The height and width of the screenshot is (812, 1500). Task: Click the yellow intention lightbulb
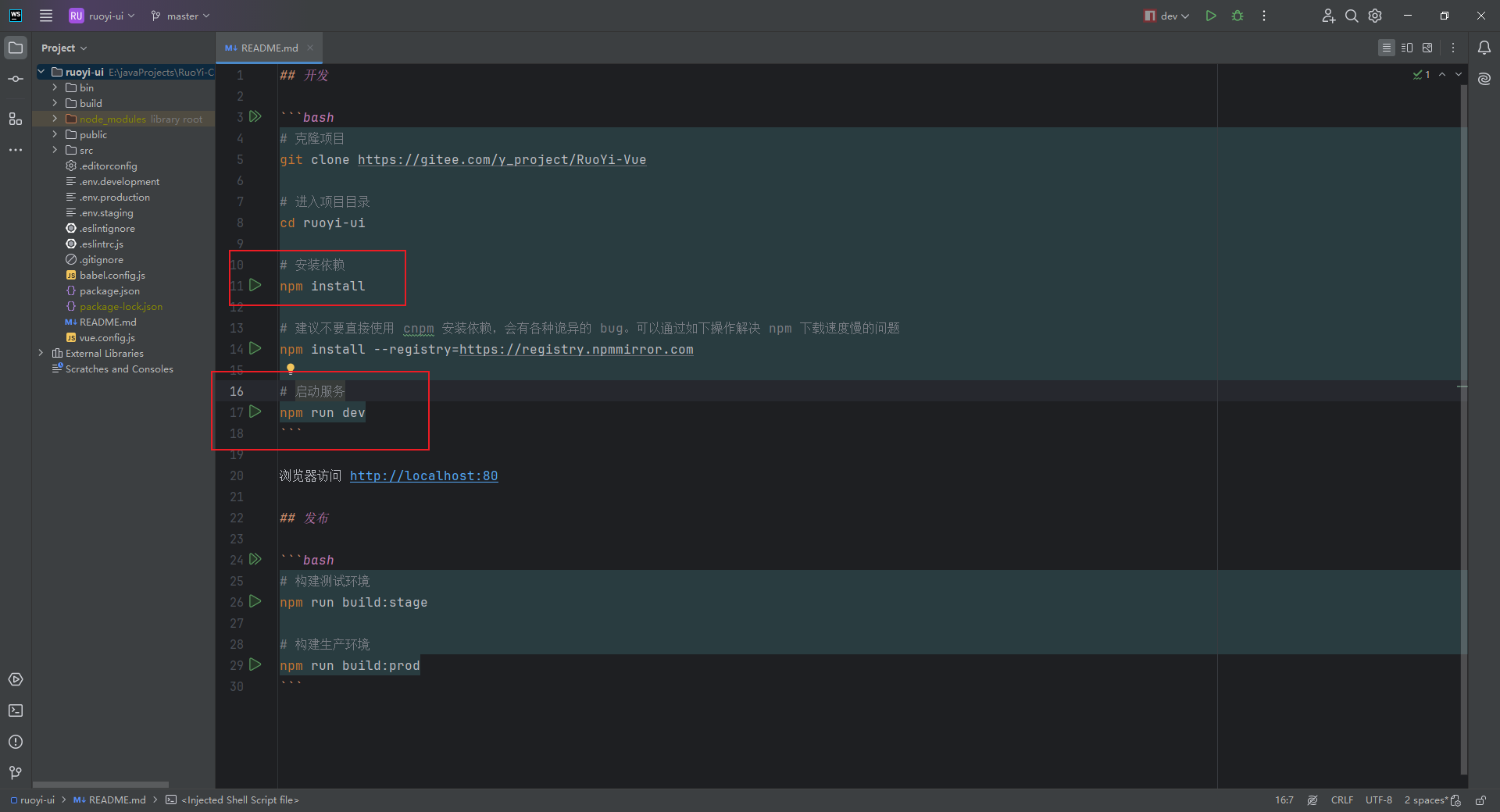coord(291,369)
